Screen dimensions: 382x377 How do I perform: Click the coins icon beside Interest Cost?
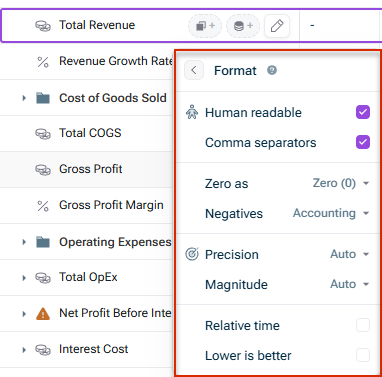click(x=43, y=350)
